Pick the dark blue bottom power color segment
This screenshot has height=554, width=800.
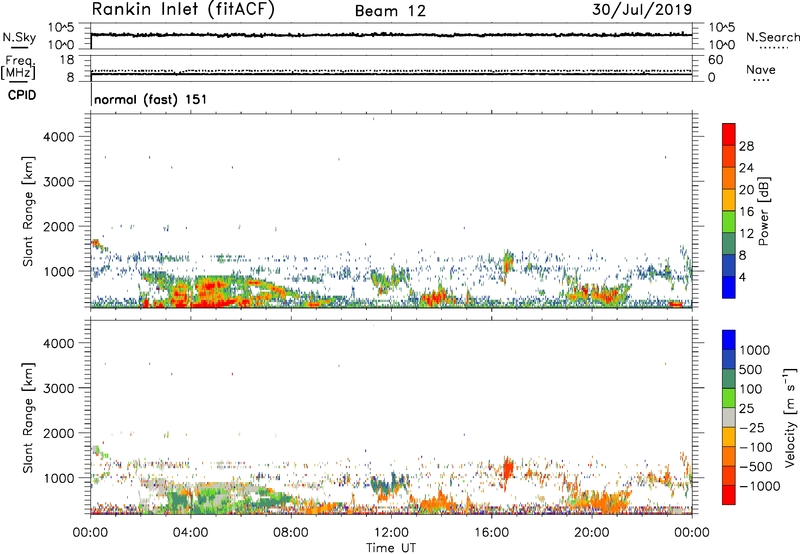click(x=729, y=287)
